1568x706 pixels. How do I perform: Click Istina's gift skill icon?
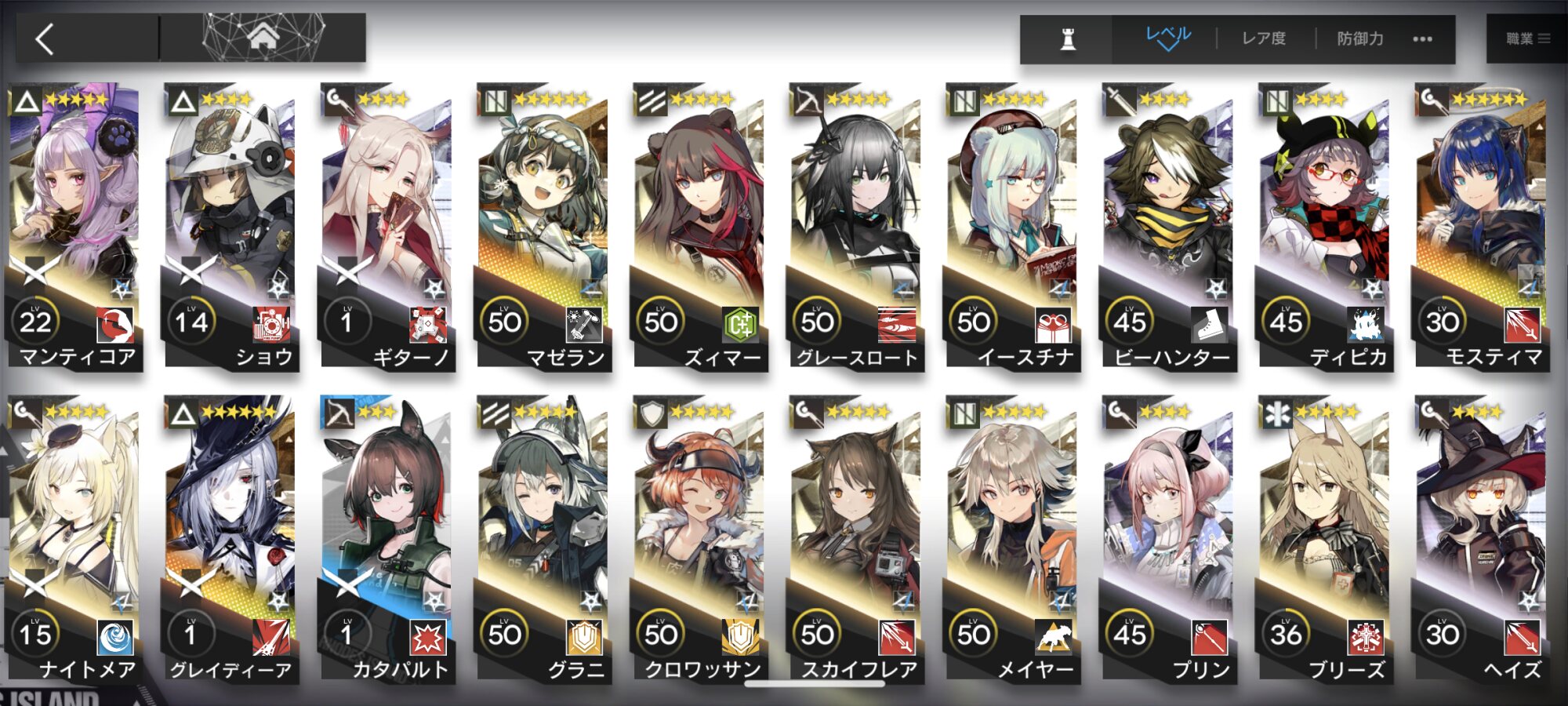coord(1053,324)
